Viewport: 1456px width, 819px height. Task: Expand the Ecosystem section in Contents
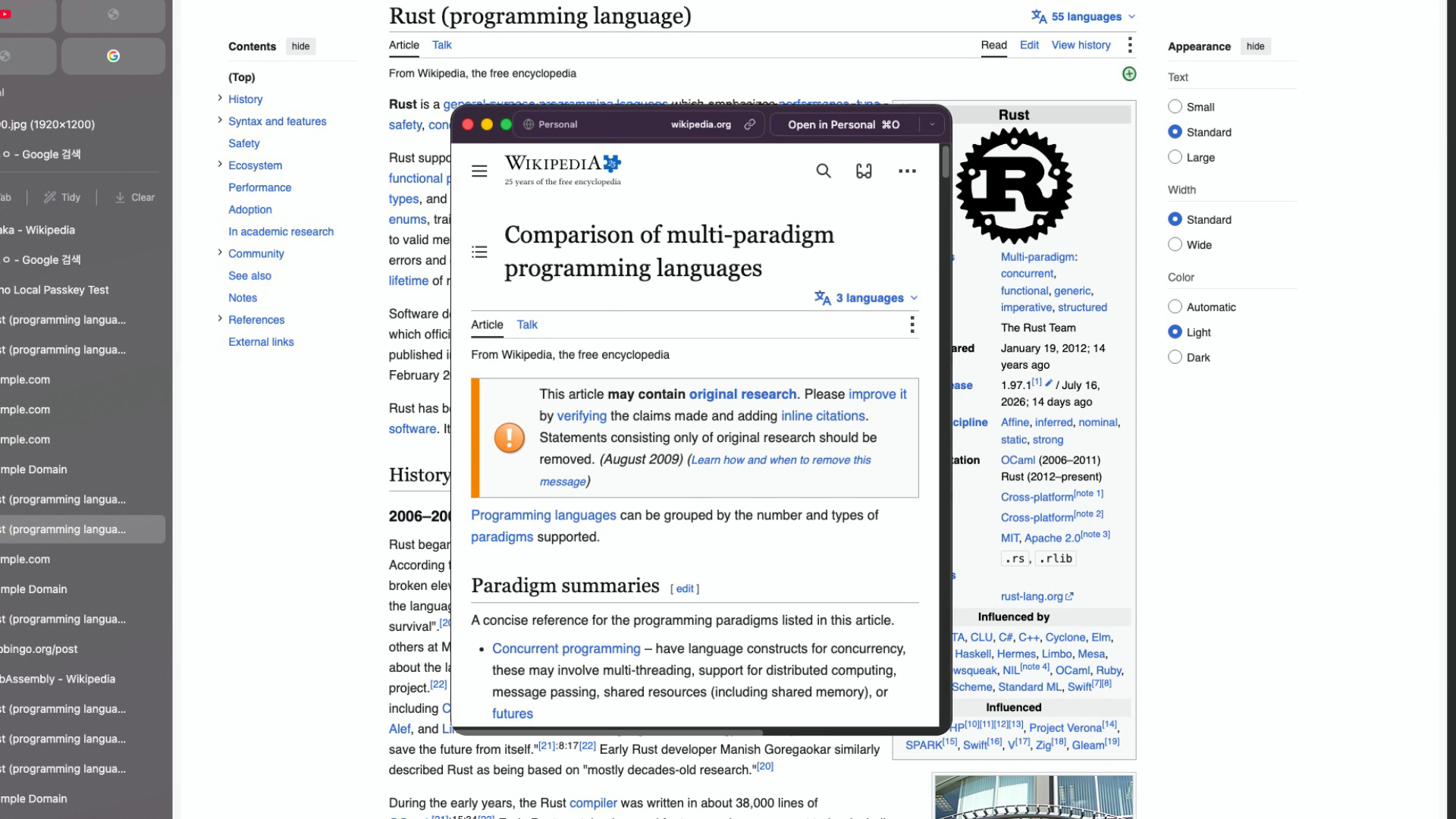coord(220,164)
